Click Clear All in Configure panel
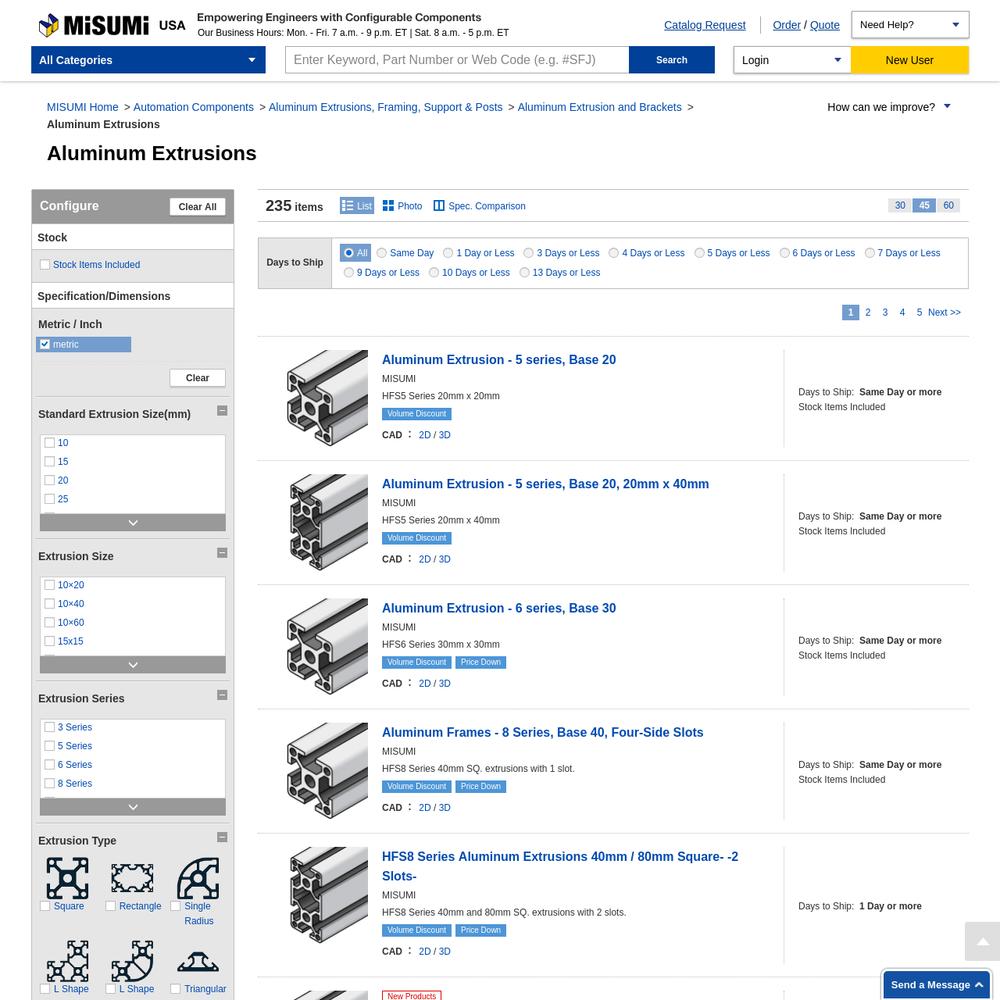 click(x=197, y=207)
